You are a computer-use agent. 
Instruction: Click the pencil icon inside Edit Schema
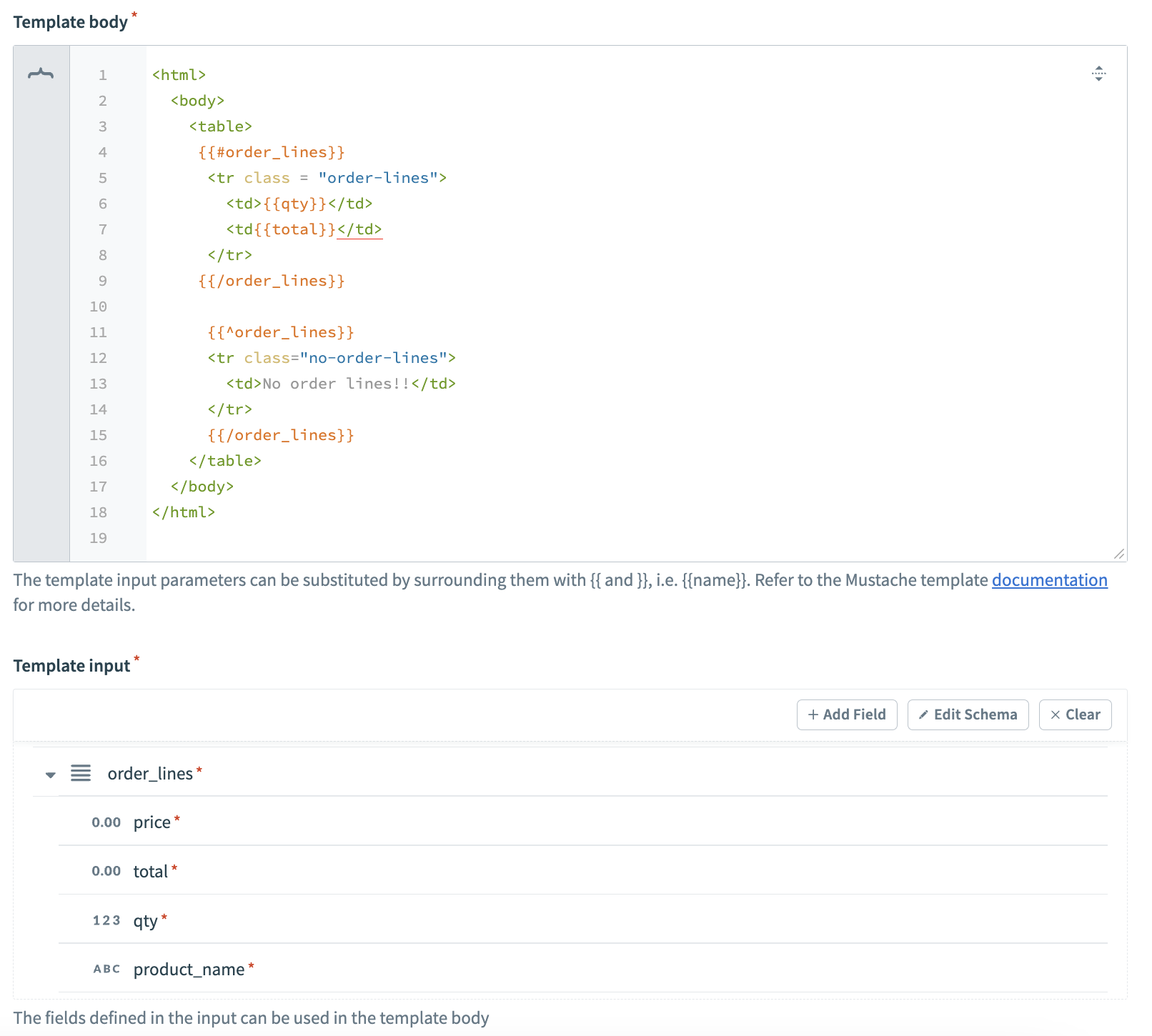pos(924,714)
